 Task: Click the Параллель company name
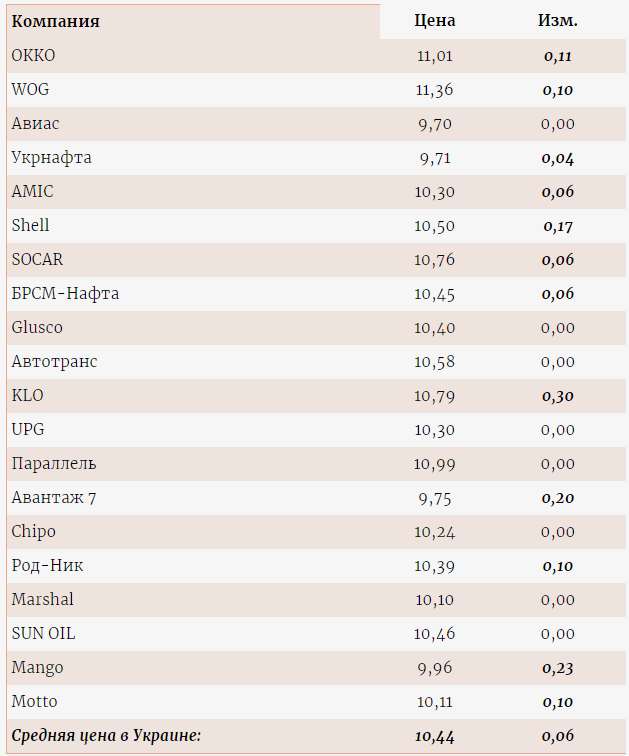(x=54, y=463)
